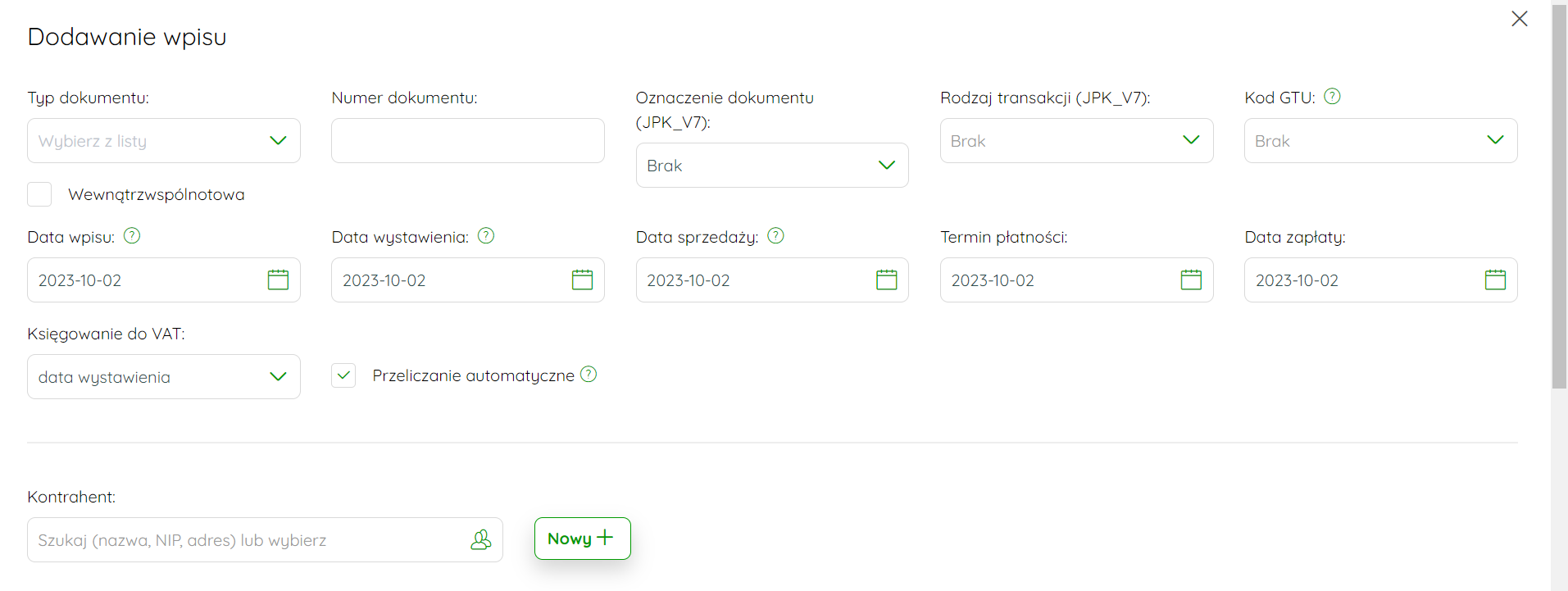The image size is (1568, 591).
Task: Focus the Numer dokumentu input field
Action: 468,141
